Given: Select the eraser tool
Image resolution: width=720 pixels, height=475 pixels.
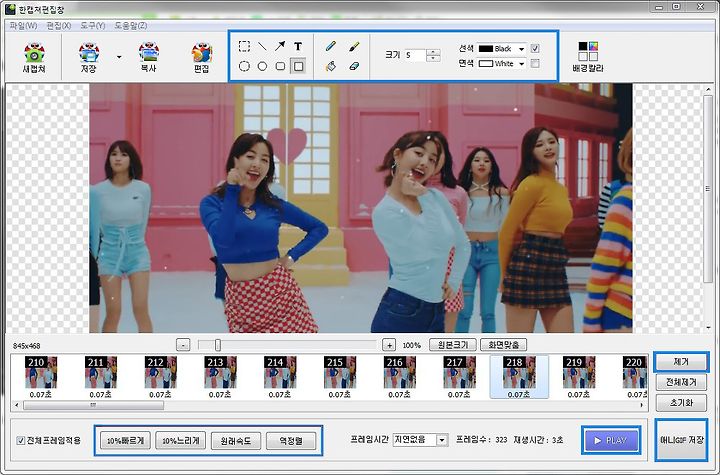Looking at the screenshot, I should click(x=354, y=66).
